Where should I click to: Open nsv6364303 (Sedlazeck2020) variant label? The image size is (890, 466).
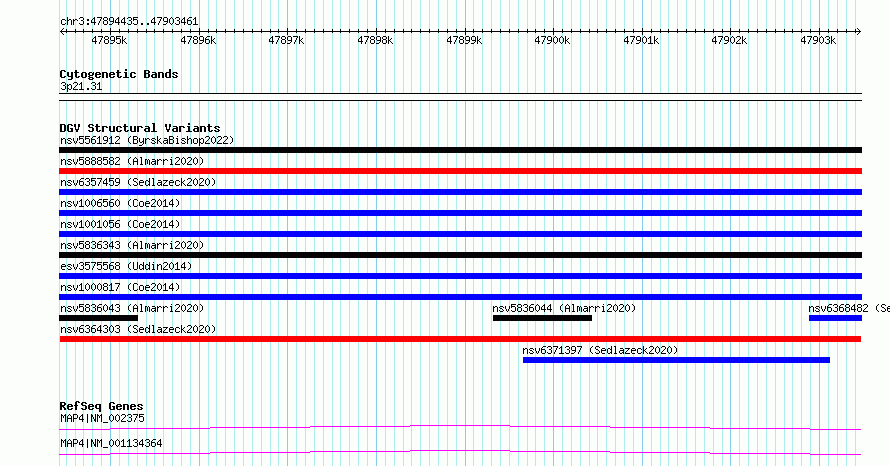tap(138, 329)
